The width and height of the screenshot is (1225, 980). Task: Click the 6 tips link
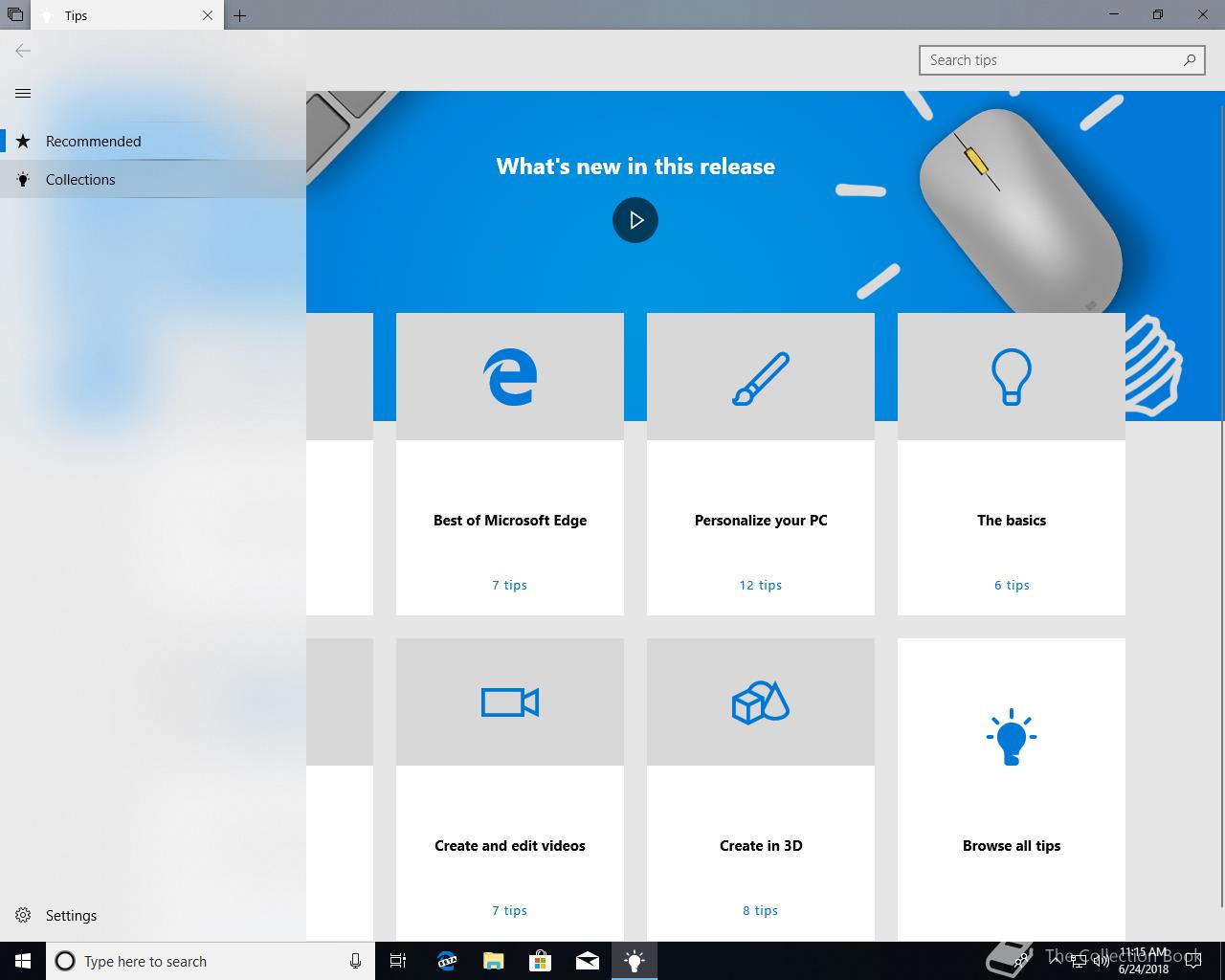click(x=1012, y=585)
